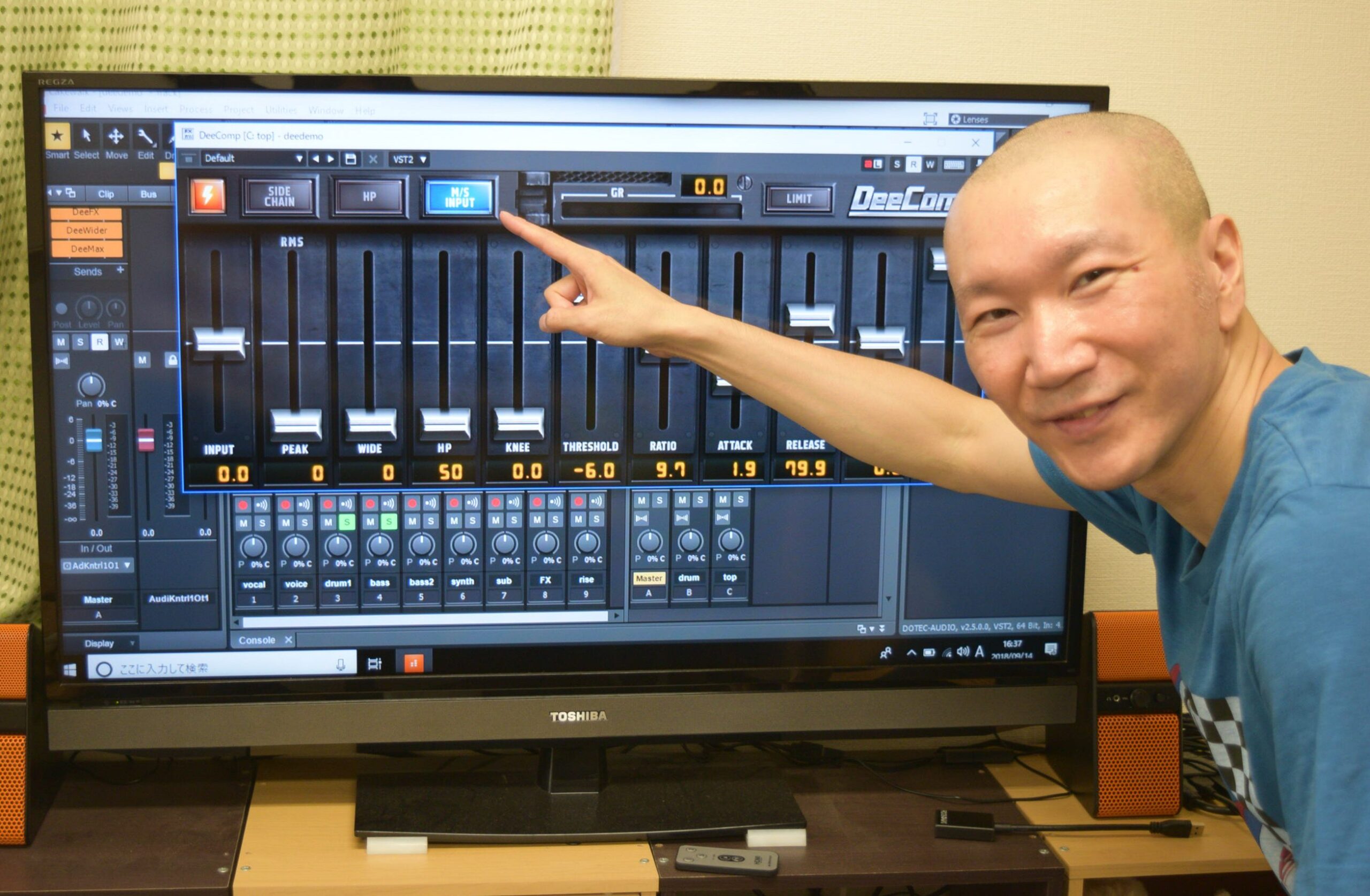This screenshot has width=1370, height=896.
Task: Open the notification center icon
Action: coord(1051,650)
